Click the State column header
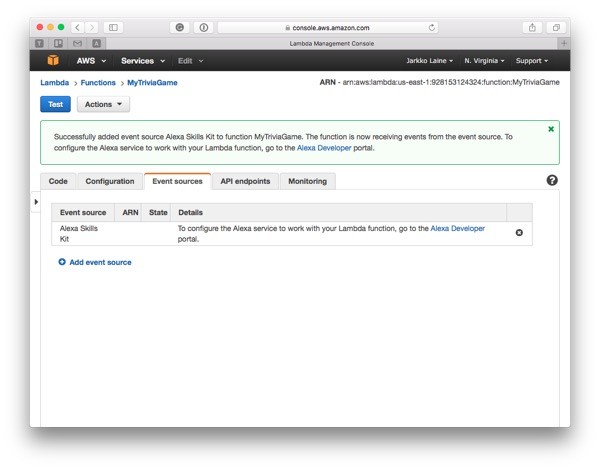Image resolution: width=600 pixels, height=470 pixels. [158, 212]
